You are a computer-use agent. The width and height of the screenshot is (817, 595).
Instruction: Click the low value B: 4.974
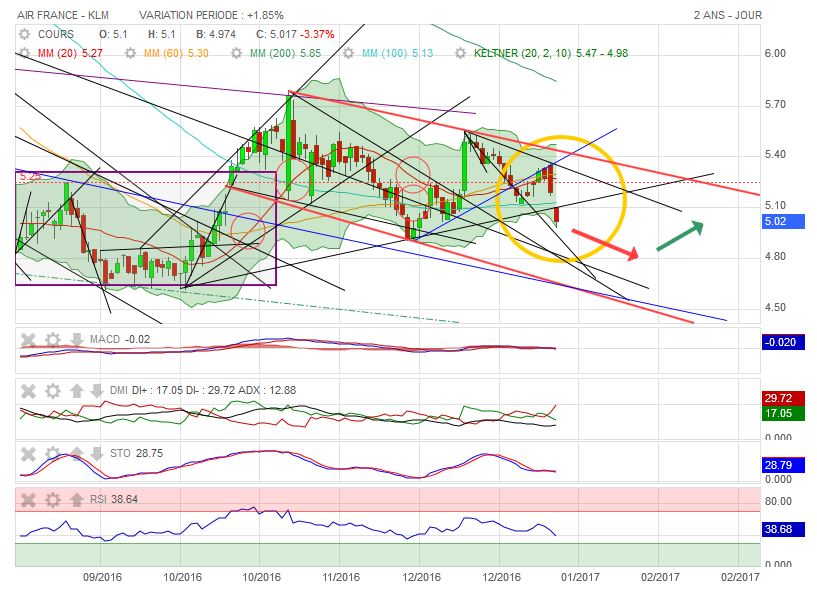click(x=216, y=34)
